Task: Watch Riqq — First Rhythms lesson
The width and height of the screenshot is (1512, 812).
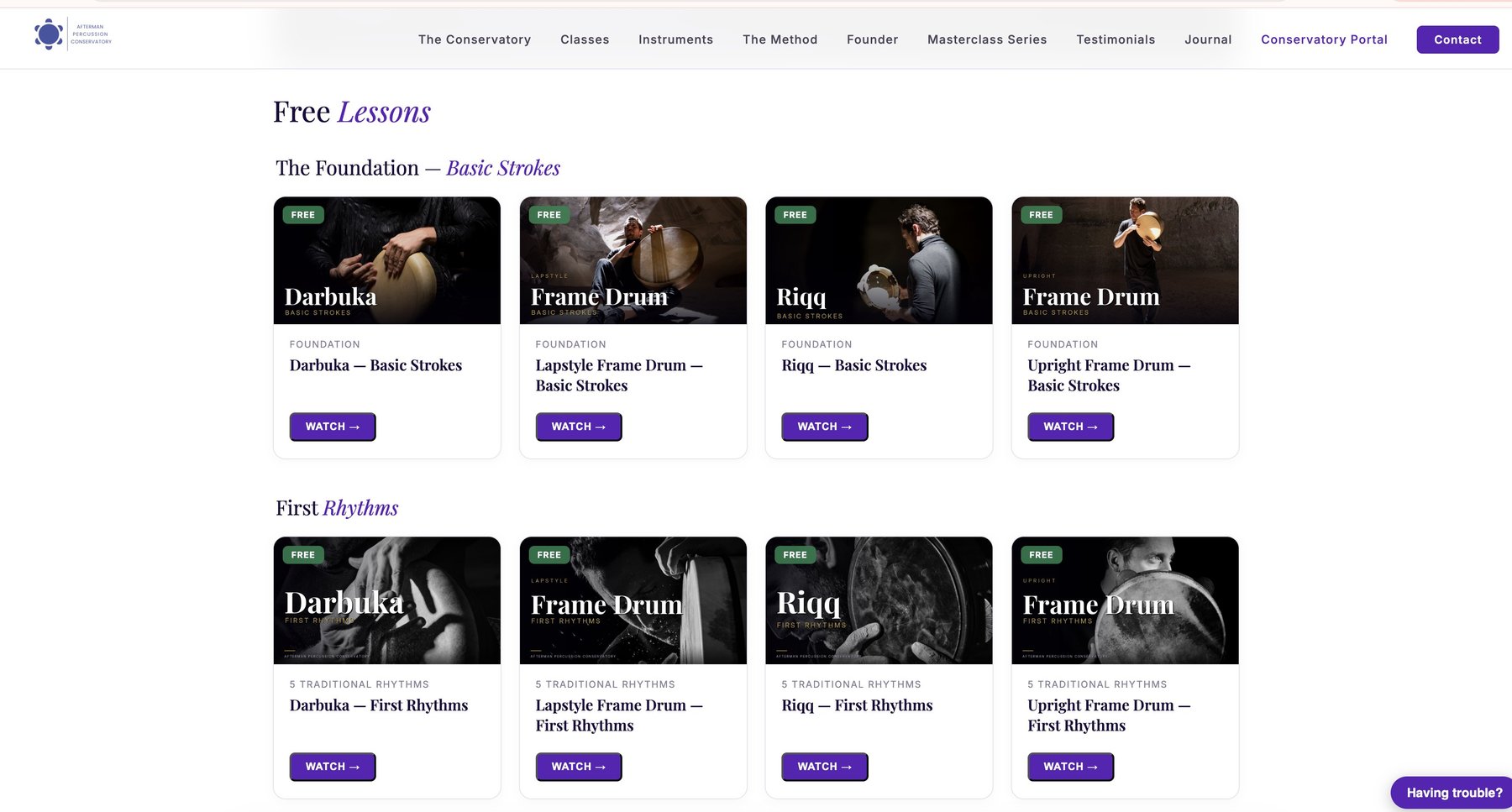Action: pos(825,767)
